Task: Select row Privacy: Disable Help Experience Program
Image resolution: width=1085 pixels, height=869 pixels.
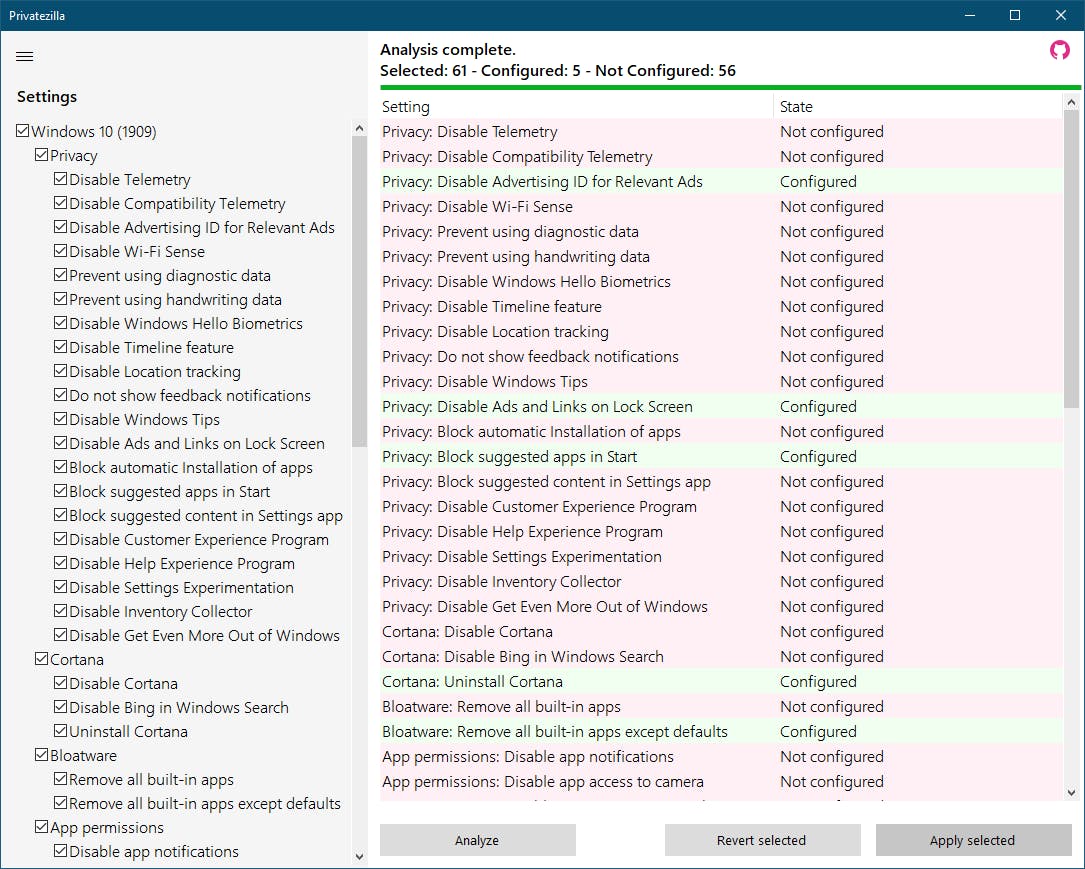Action: pos(721,531)
